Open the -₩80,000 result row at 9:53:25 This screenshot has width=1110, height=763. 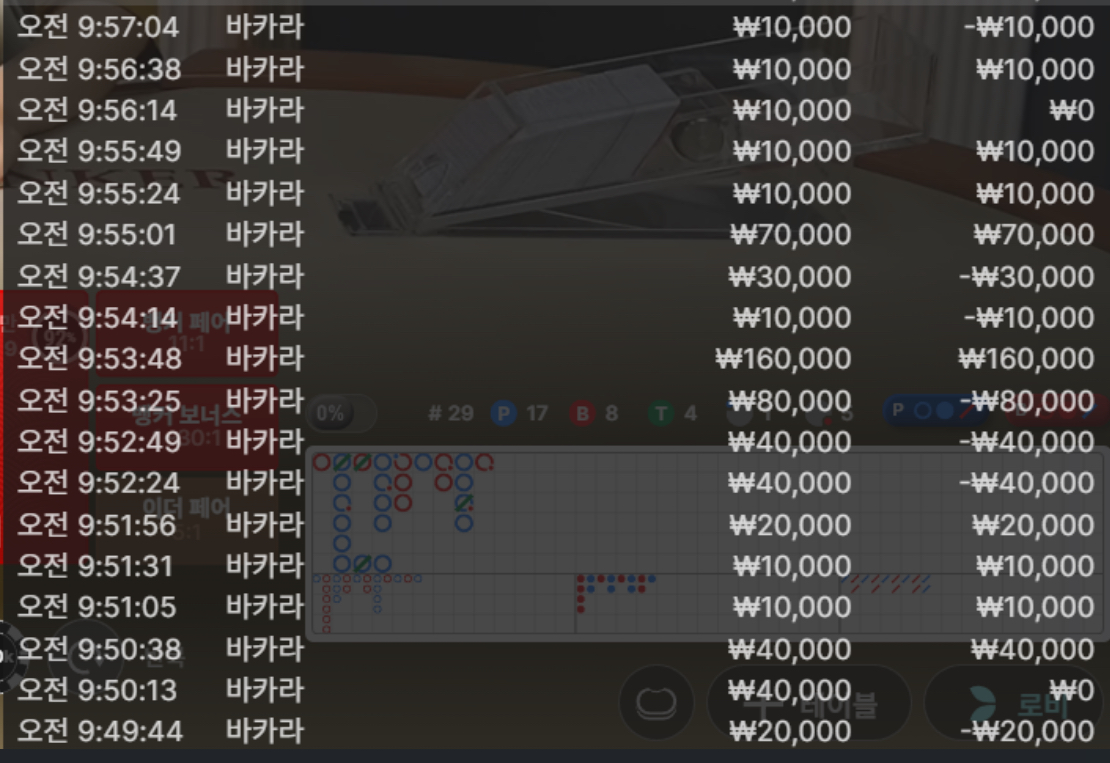tap(555, 401)
